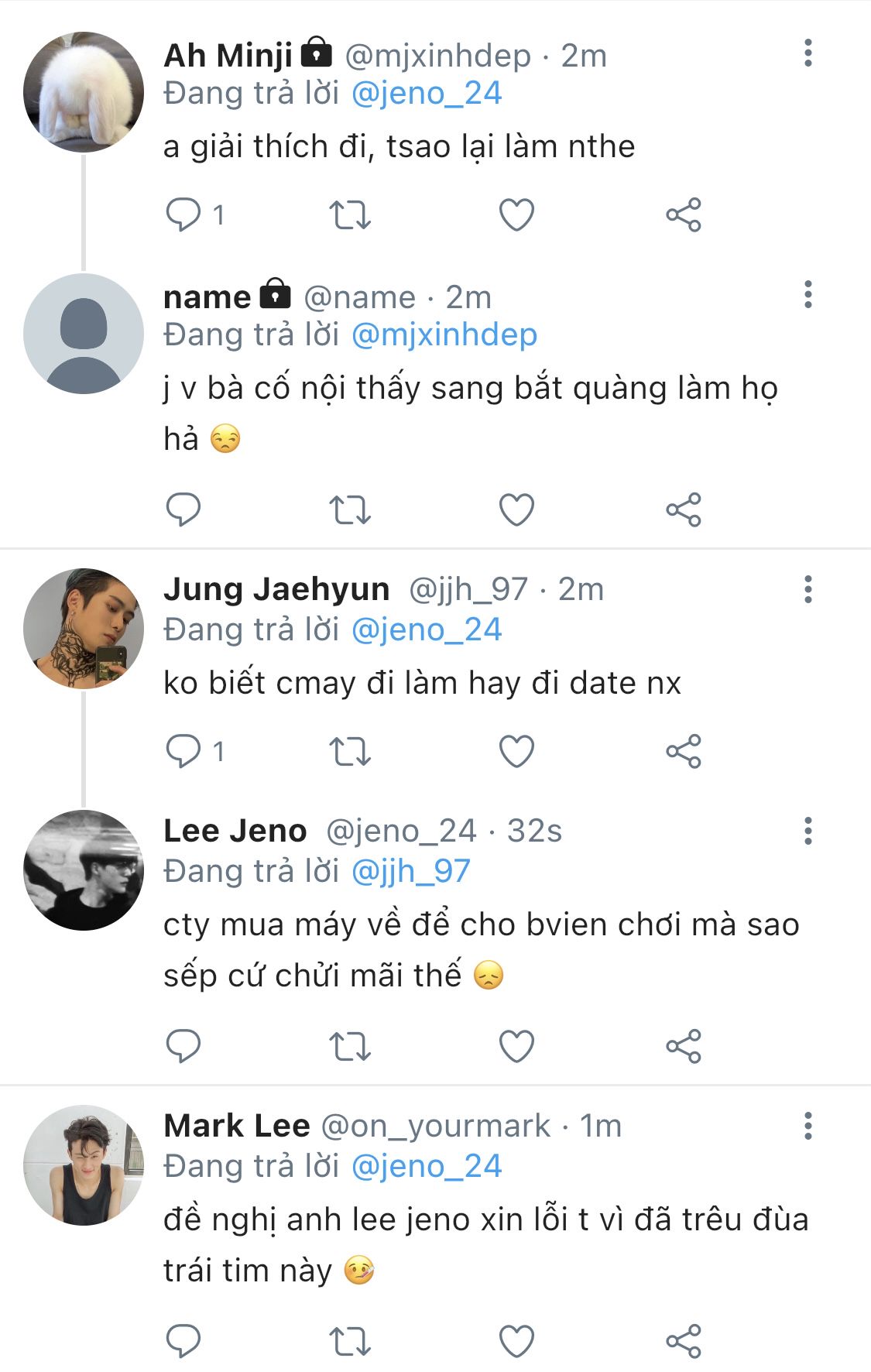Open more options on Jung Jaehyun's tweet

808,590
